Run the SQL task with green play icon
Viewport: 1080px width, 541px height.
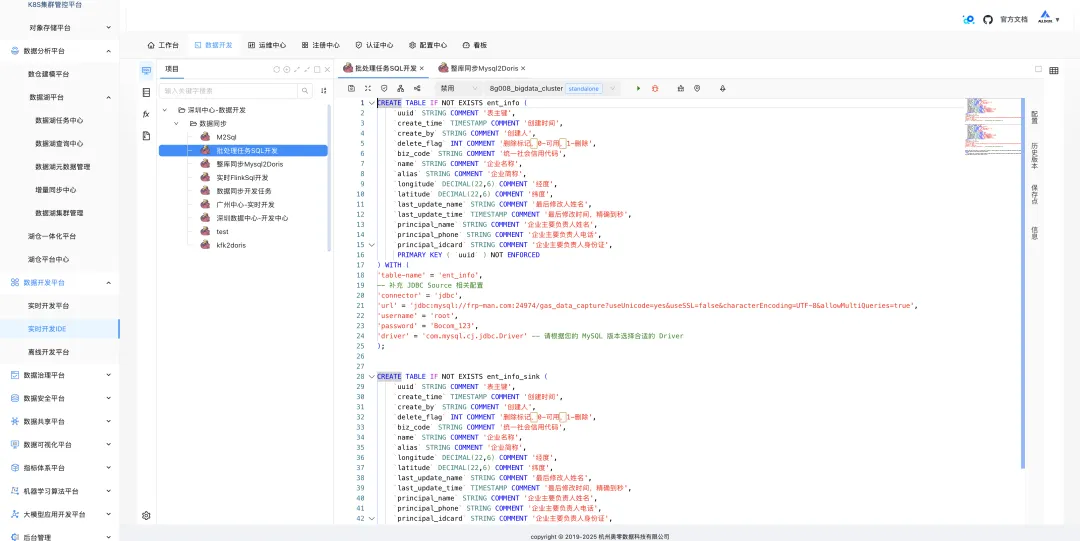(x=638, y=88)
